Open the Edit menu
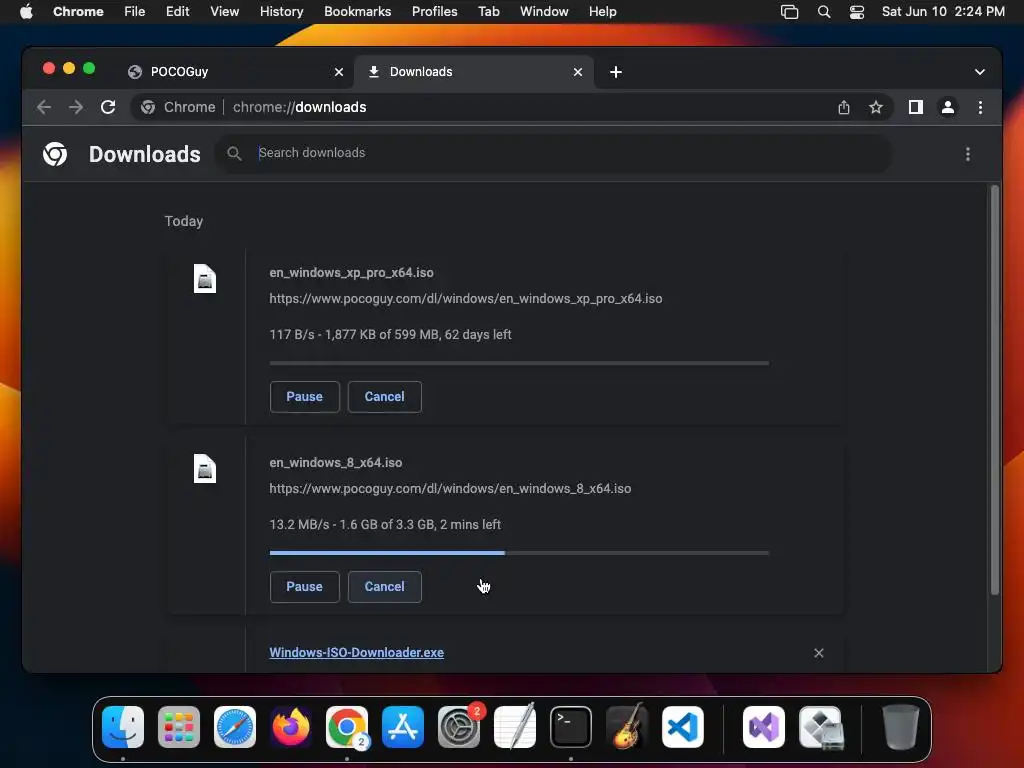Image resolution: width=1024 pixels, height=768 pixels. click(178, 12)
